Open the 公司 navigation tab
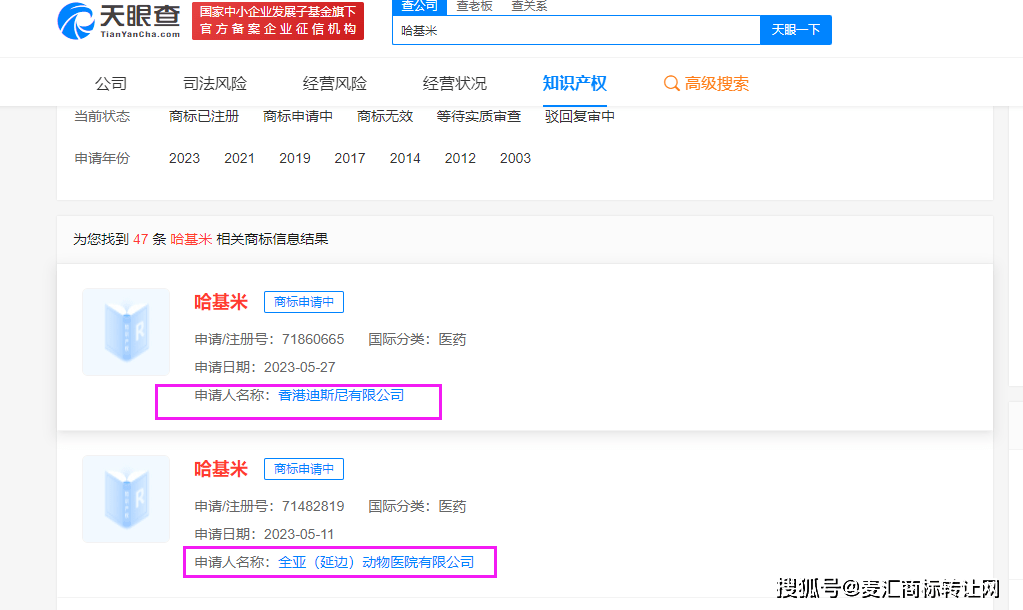Image resolution: width=1023 pixels, height=610 pixels. (x=111, y=84)
